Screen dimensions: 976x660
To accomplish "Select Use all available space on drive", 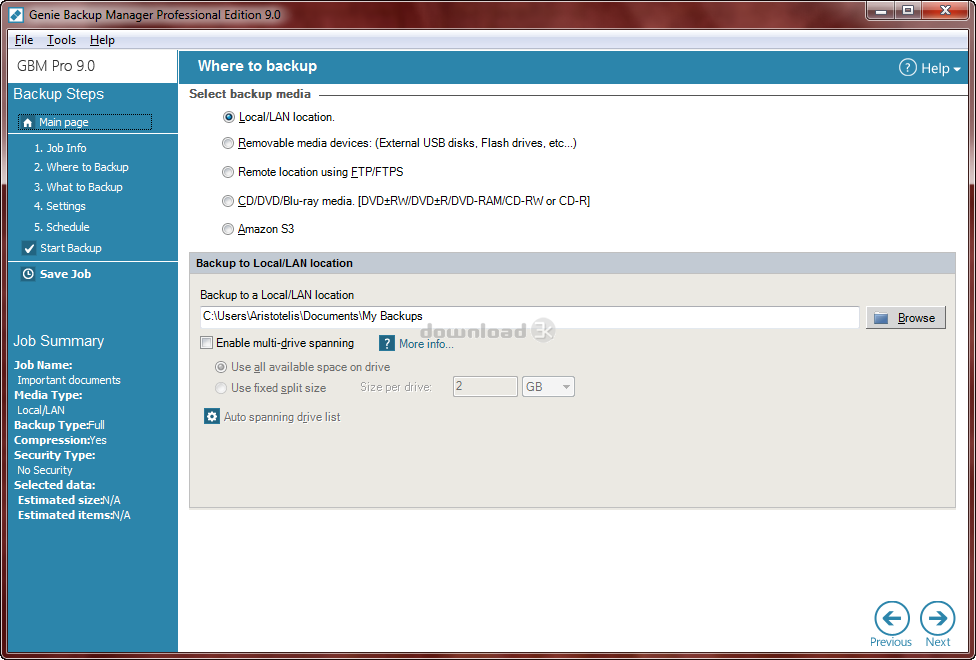I will coord(220,367).
